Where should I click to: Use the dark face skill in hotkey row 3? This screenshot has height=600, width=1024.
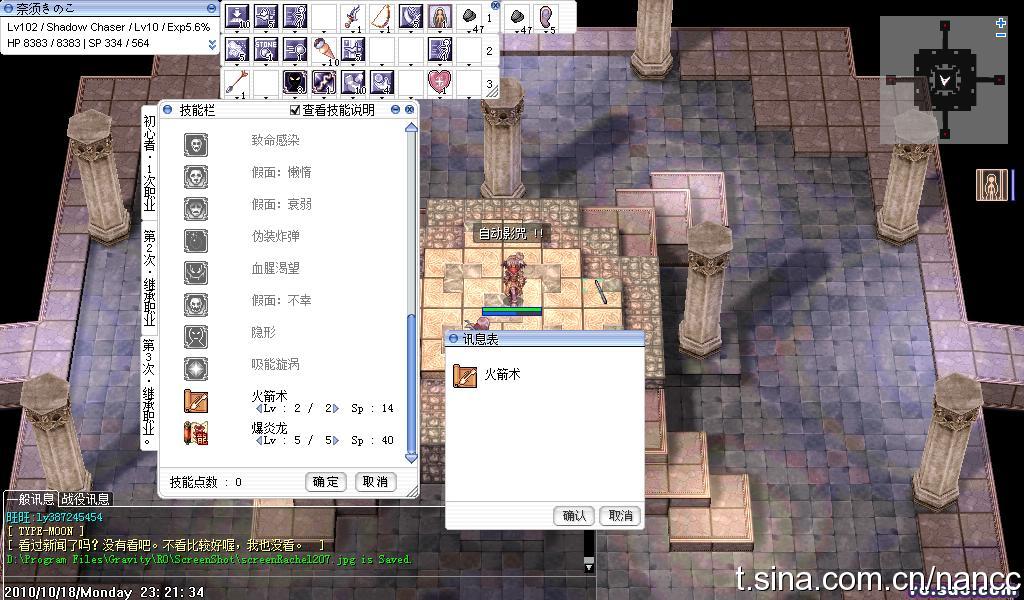[x=295, y=84]
